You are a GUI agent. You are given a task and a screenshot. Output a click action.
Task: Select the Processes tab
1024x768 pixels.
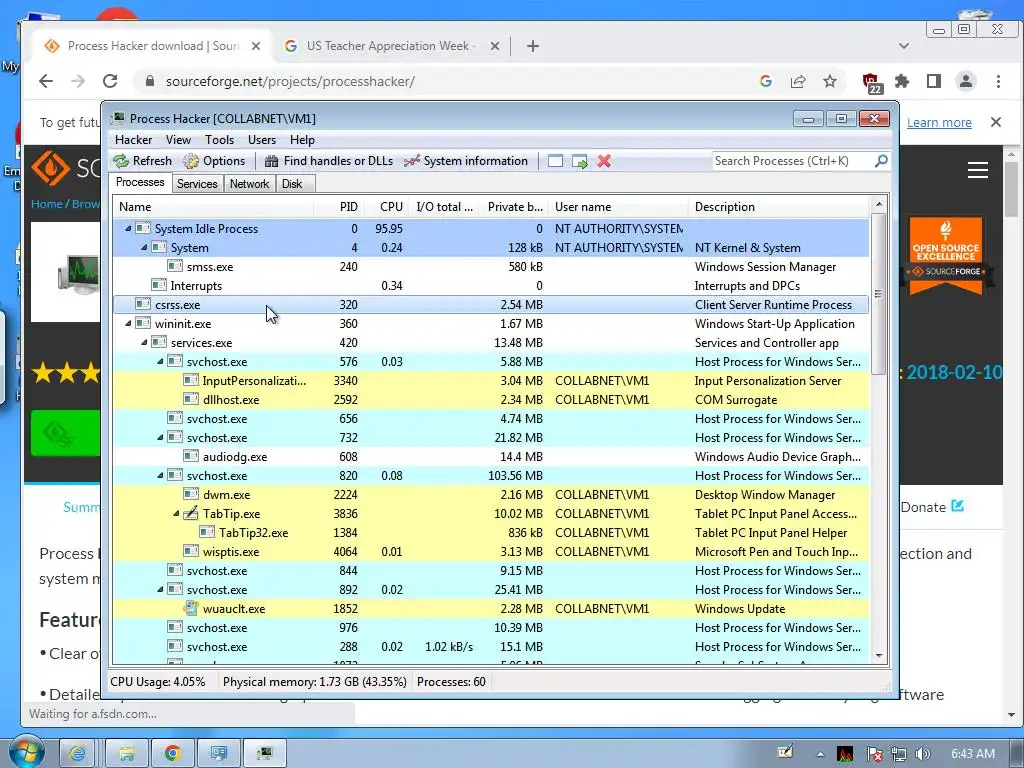tap(140, 182)
